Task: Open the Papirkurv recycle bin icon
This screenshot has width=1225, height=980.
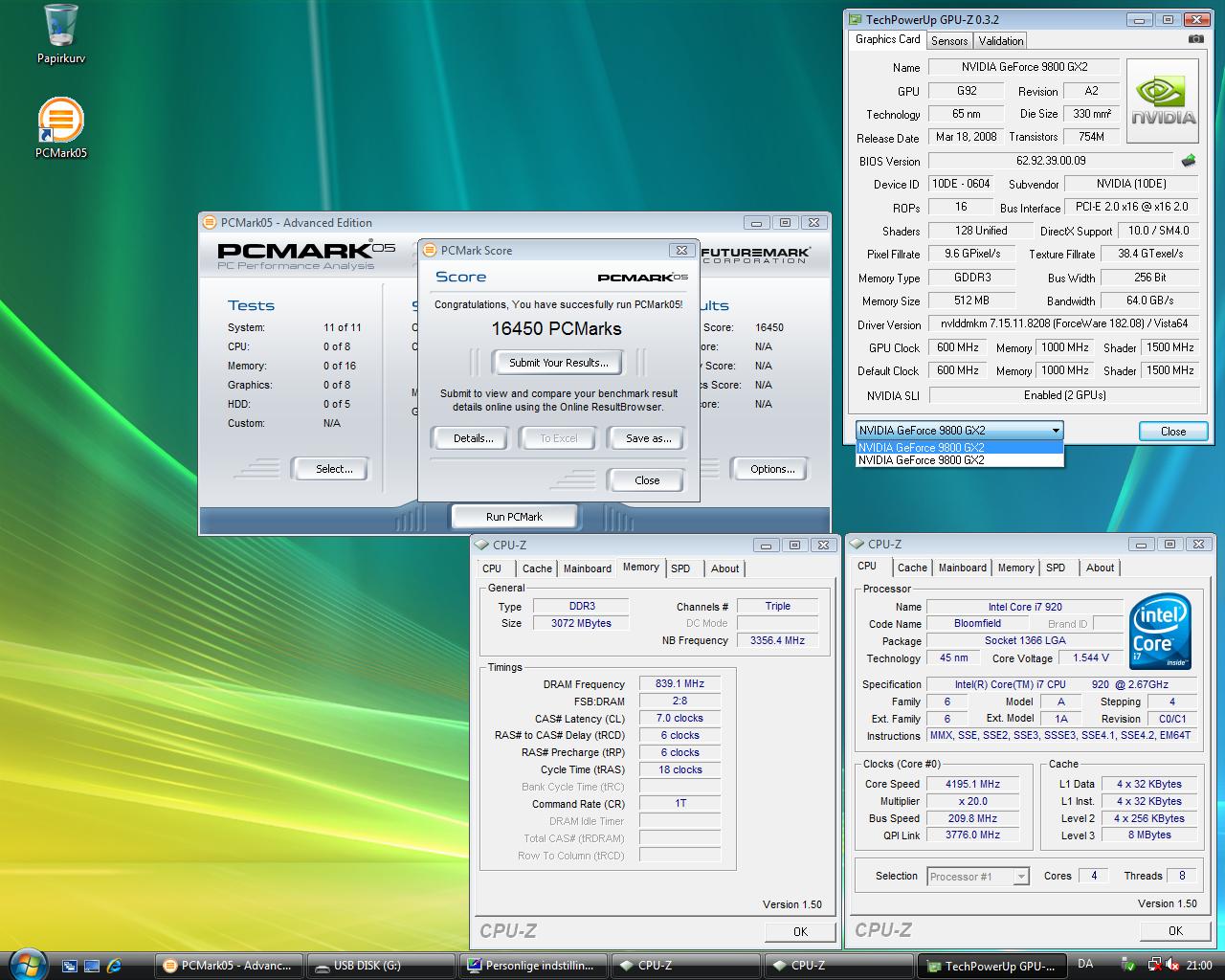Action: [61, 33]
